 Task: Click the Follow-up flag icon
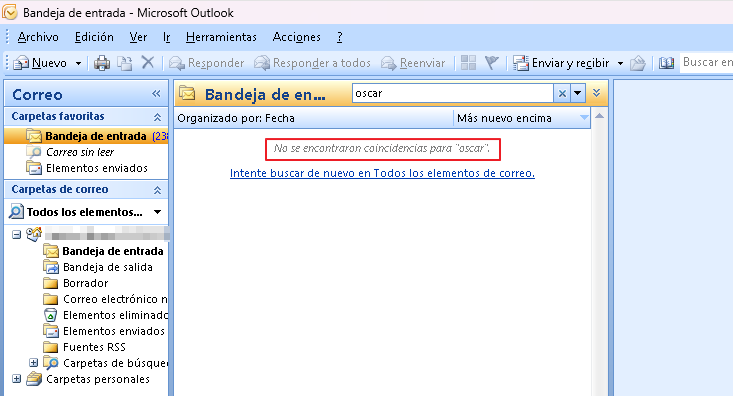point(492,62)
